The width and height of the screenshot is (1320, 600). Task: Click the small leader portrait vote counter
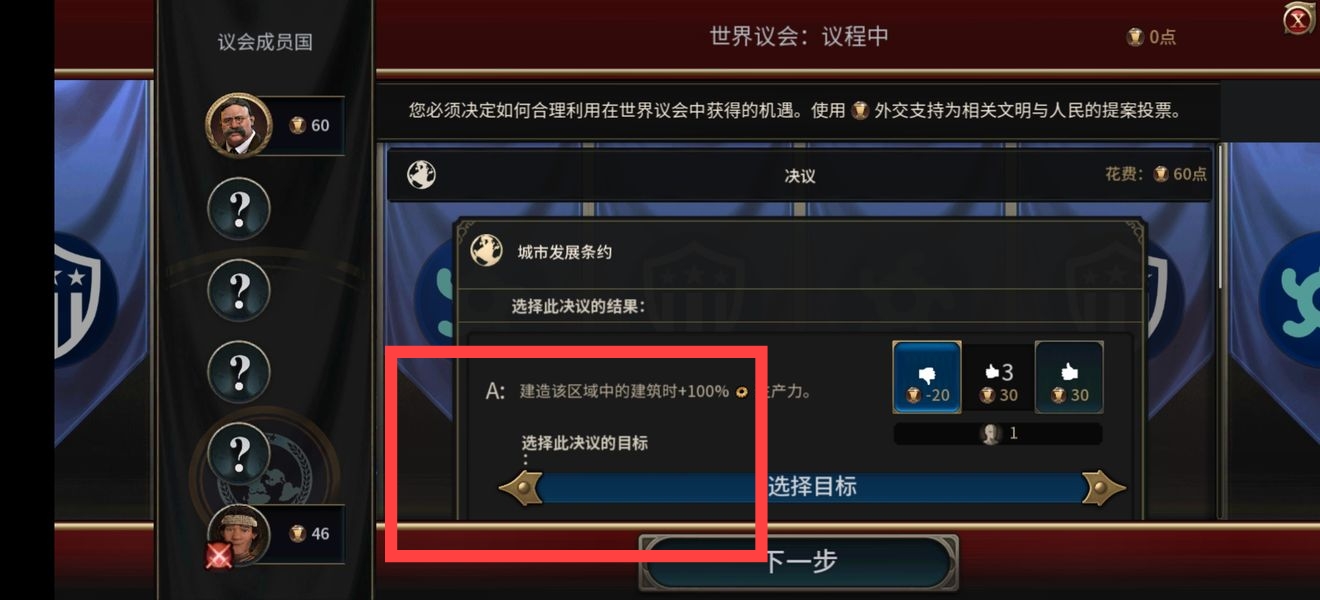[x=998, y=434]
